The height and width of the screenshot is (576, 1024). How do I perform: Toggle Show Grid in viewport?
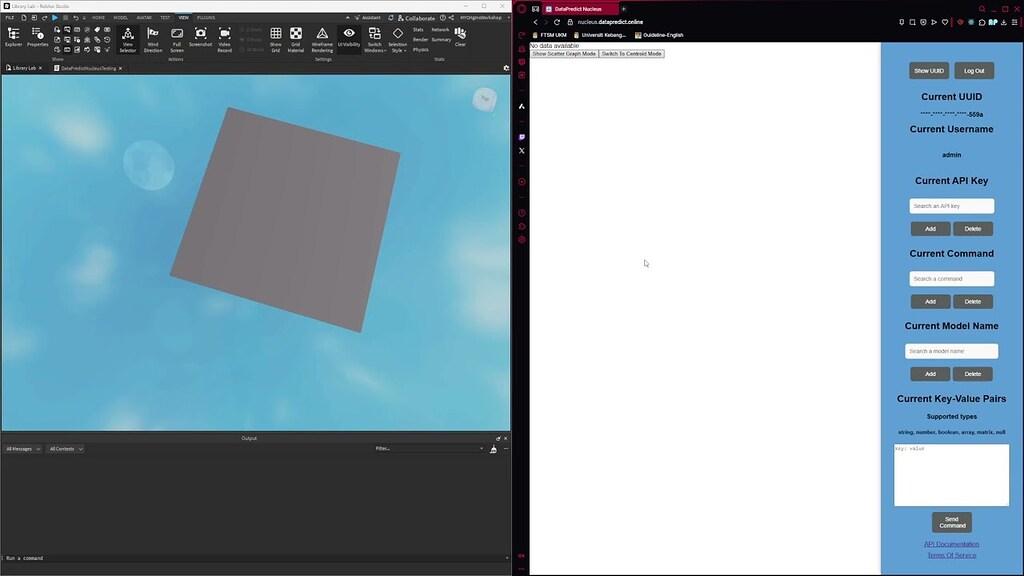point(276,39)
